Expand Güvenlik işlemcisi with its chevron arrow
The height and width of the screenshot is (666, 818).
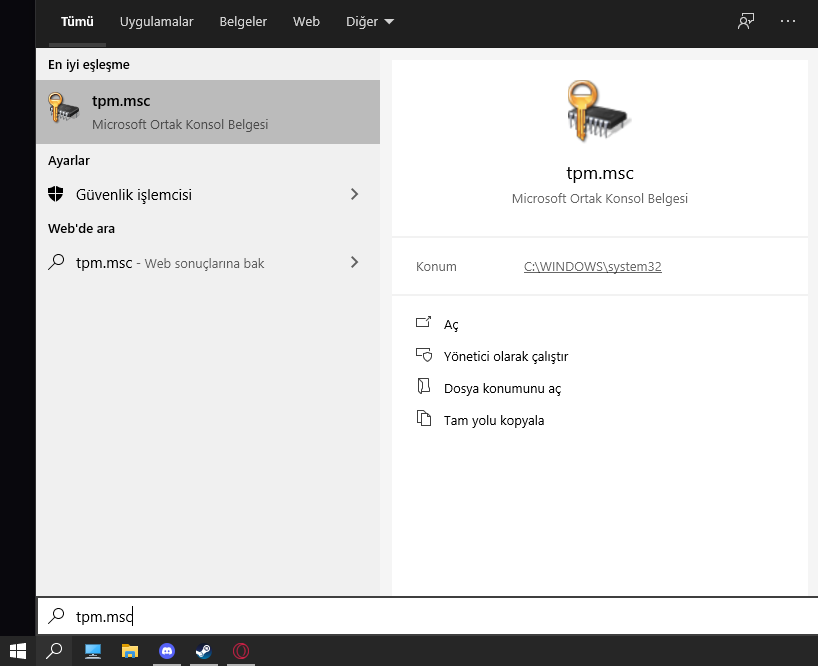355,194
